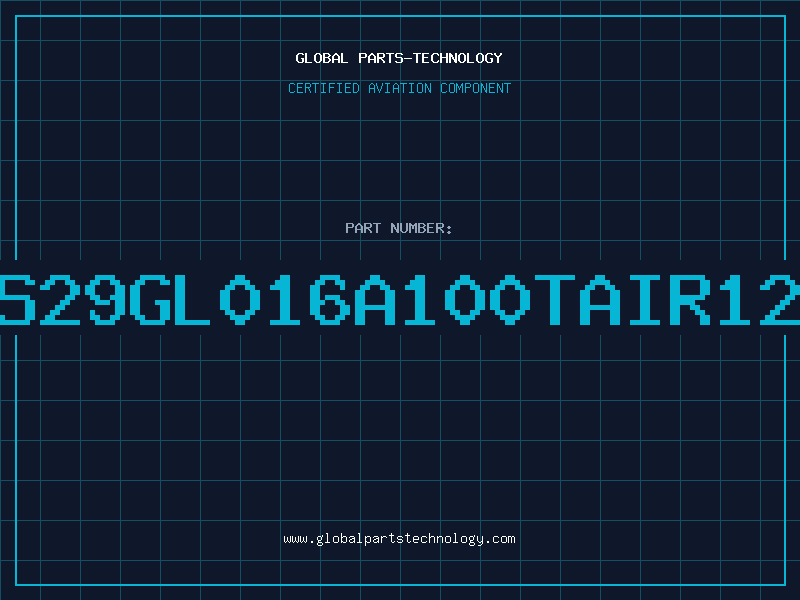Select the word AVIATION in the subtitle
The image size is (800, 600).
[399, 88]
